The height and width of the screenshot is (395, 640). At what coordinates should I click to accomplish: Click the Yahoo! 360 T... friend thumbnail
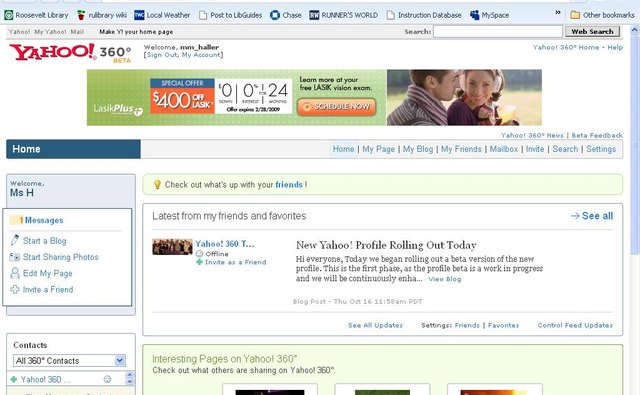tap(172, 247)
